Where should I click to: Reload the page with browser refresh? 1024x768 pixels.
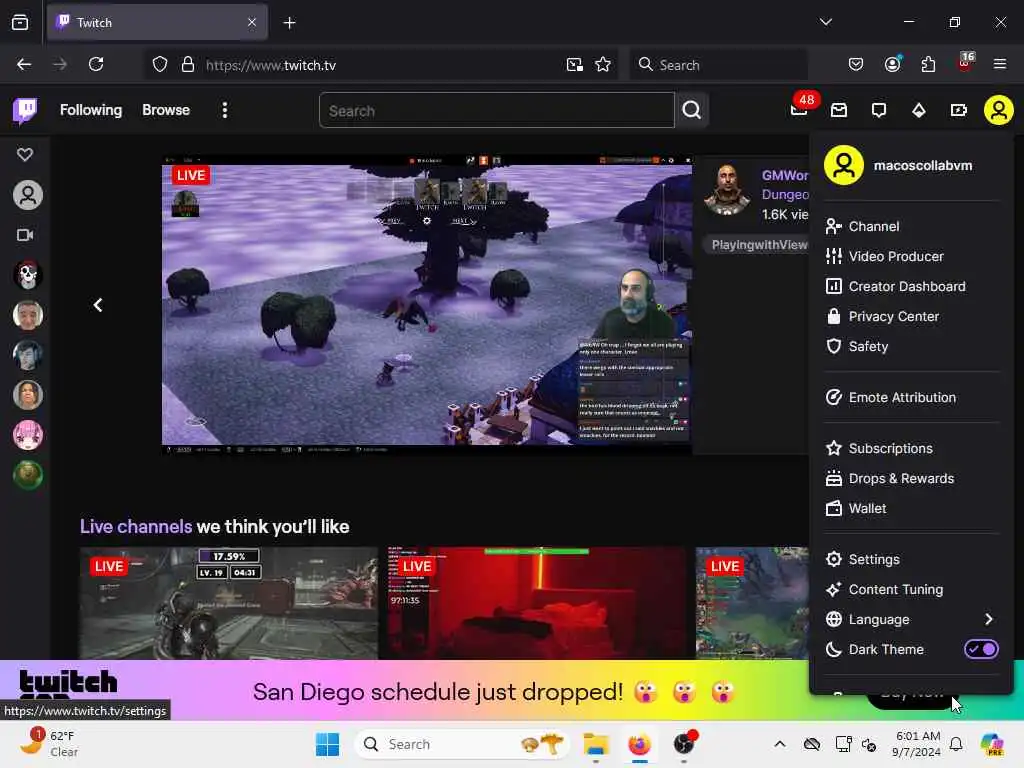click(x=96, y=65)
